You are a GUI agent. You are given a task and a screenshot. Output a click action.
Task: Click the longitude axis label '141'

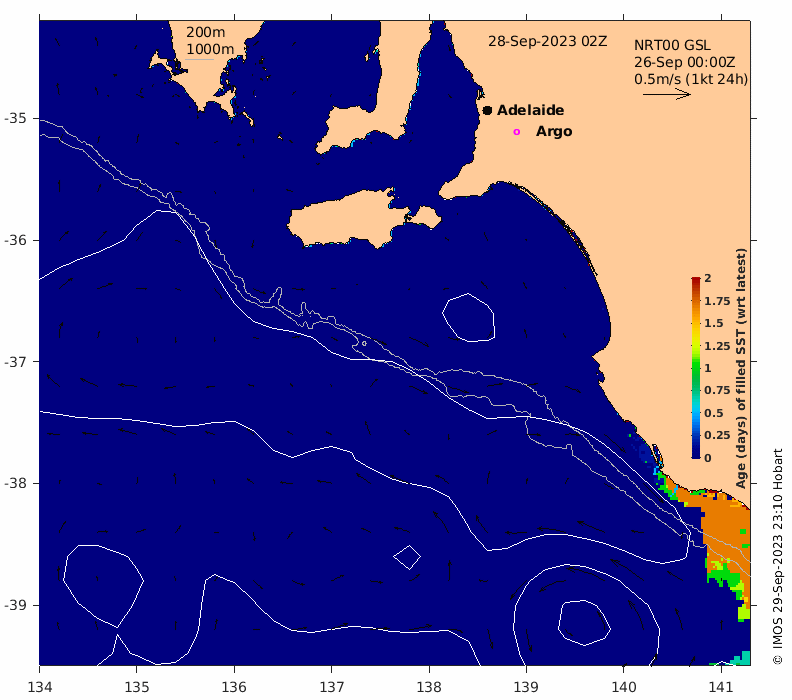721,687
